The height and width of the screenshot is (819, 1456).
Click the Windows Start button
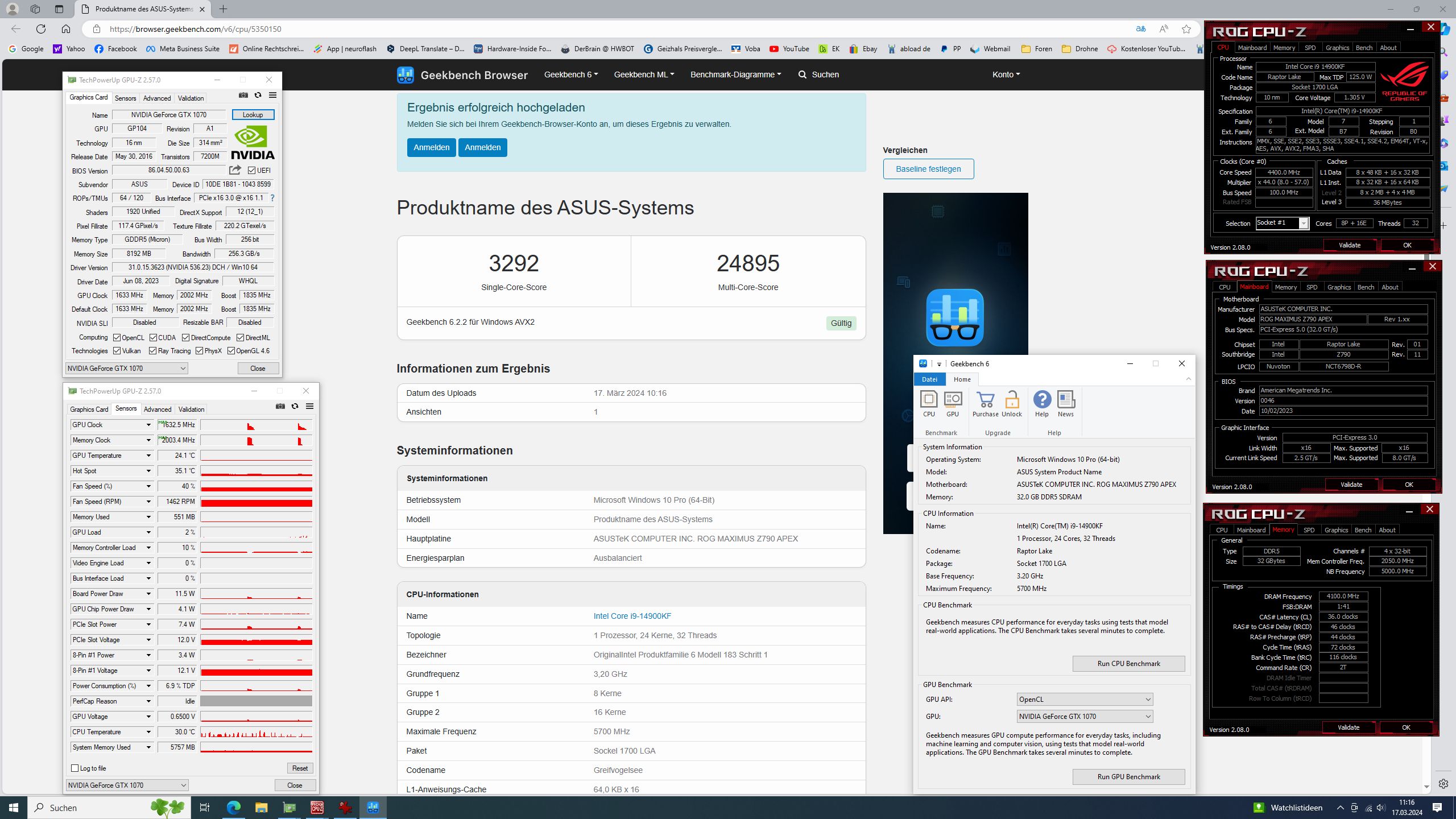(x=14, y=807)
